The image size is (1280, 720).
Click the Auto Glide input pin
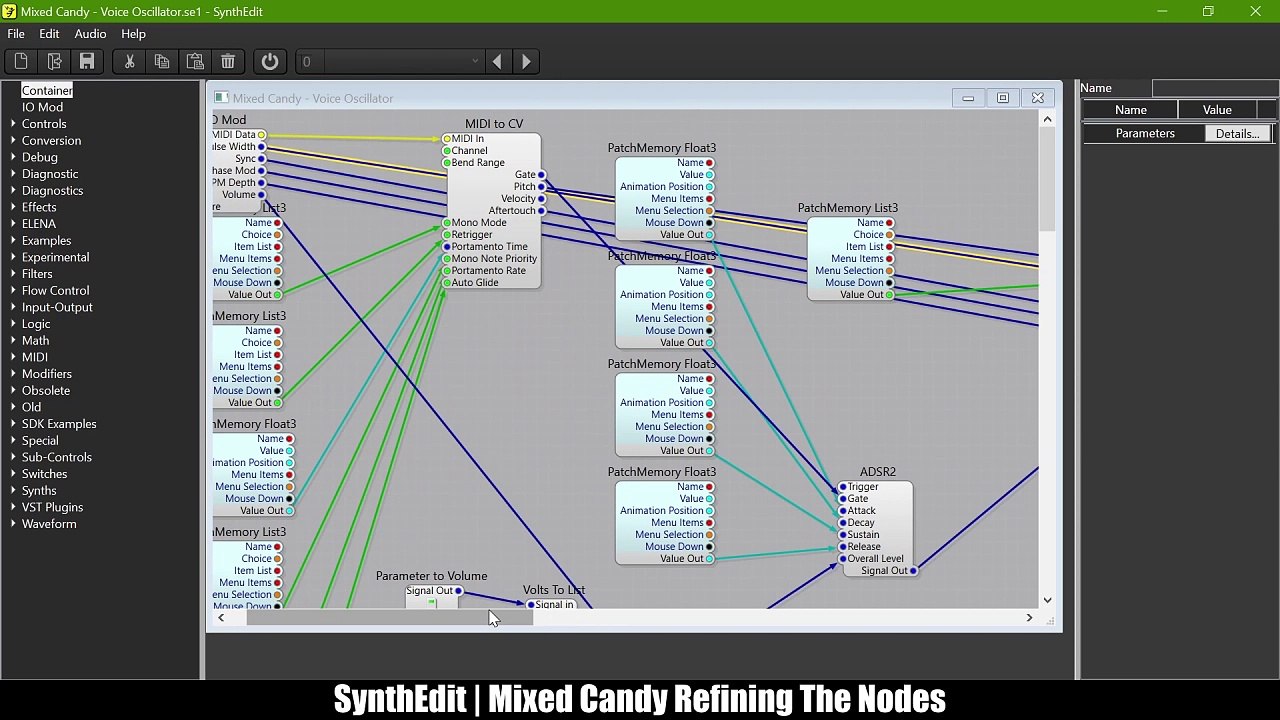point(447,283)
